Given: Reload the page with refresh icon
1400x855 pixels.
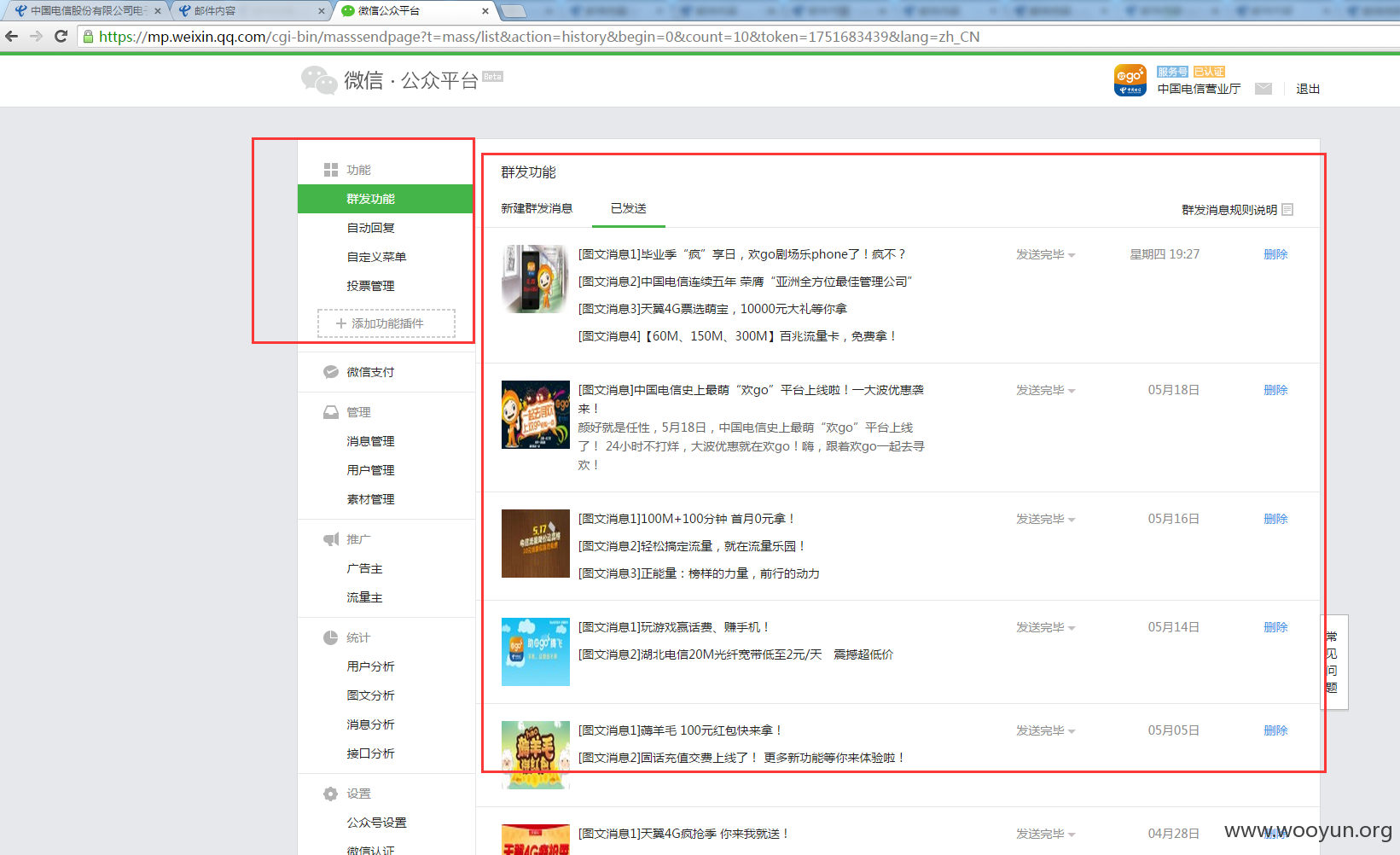Looking at the screenshot, I should tap(61, 36).
